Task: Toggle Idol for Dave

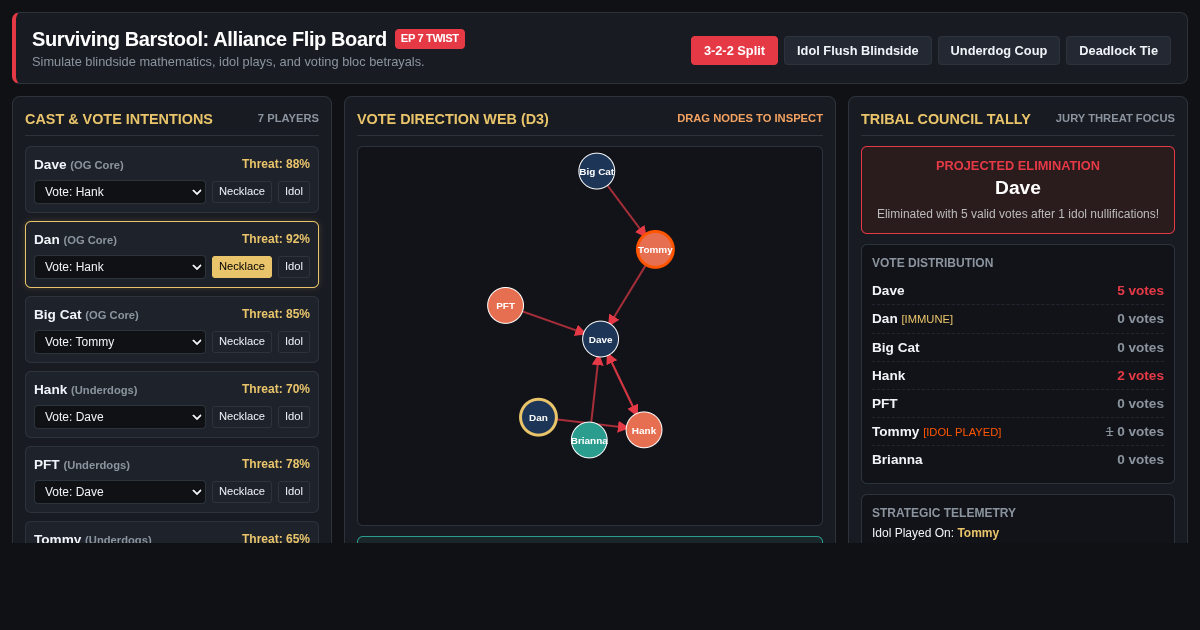Action: pyautogui.click(x=294, y=192)
